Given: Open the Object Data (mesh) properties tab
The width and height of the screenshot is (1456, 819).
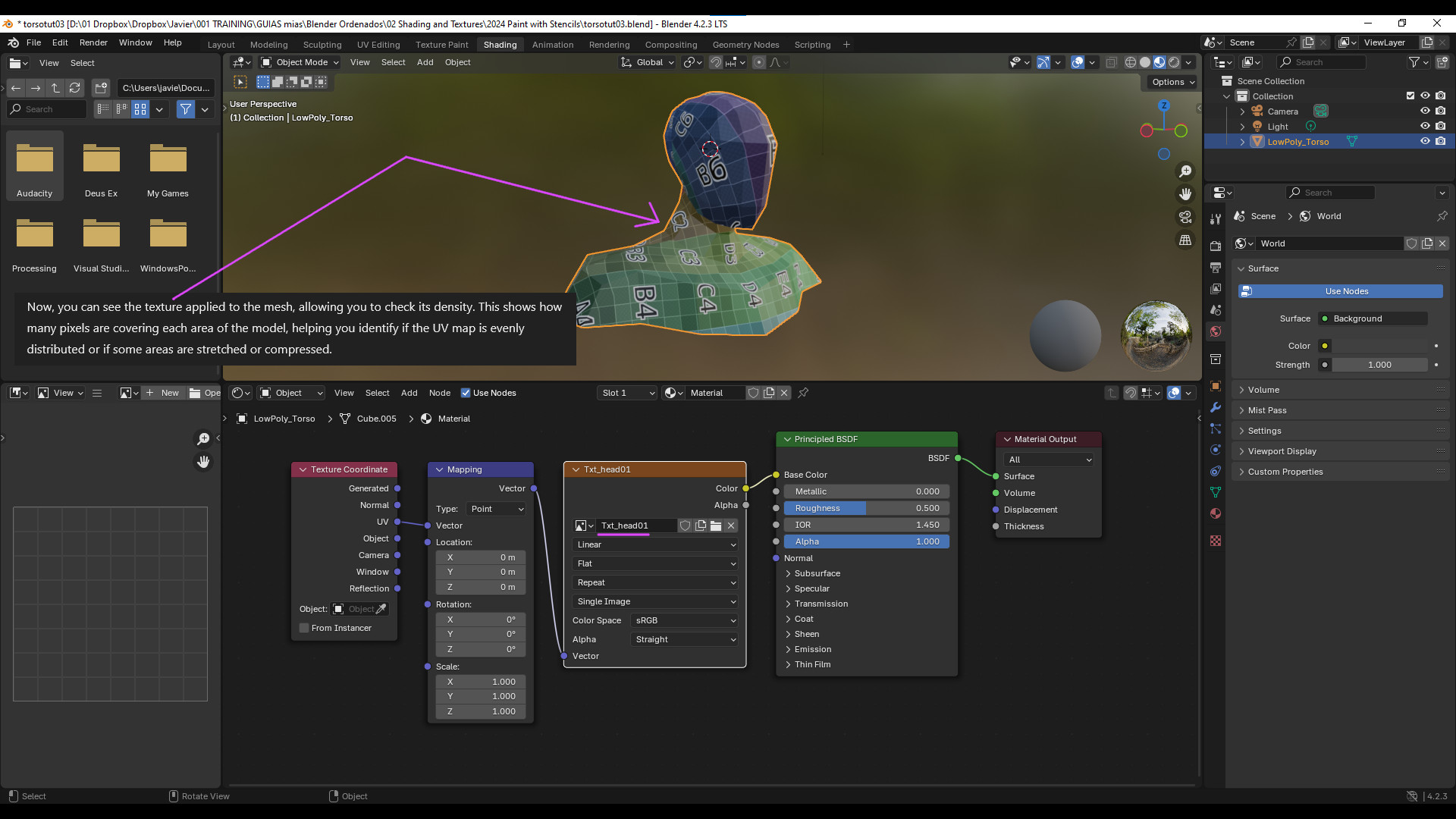Looking at the screenshot, I should pos(1216,492).
